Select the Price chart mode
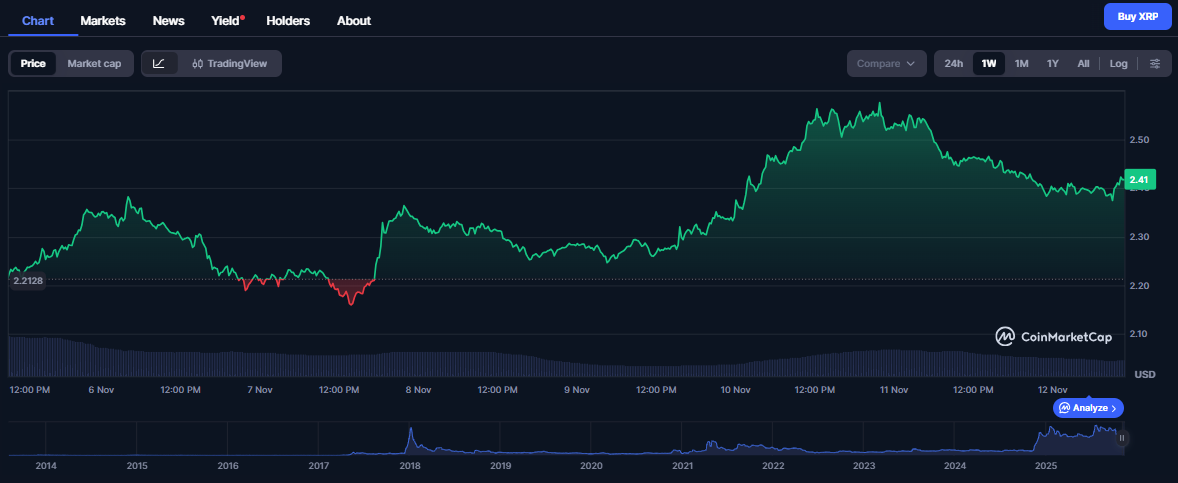The width and height of the screenshot is (1178, 483). (33, 64)
